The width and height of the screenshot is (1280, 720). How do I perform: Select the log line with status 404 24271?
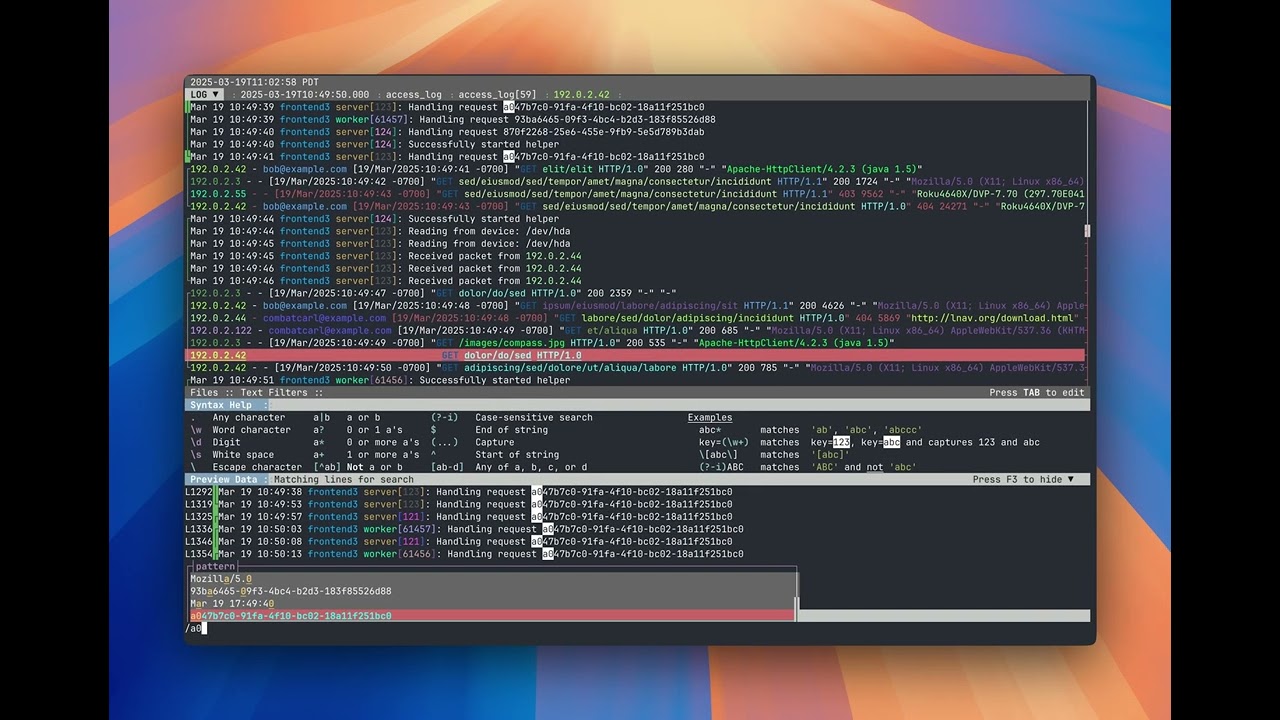click(x=635, y=206)
